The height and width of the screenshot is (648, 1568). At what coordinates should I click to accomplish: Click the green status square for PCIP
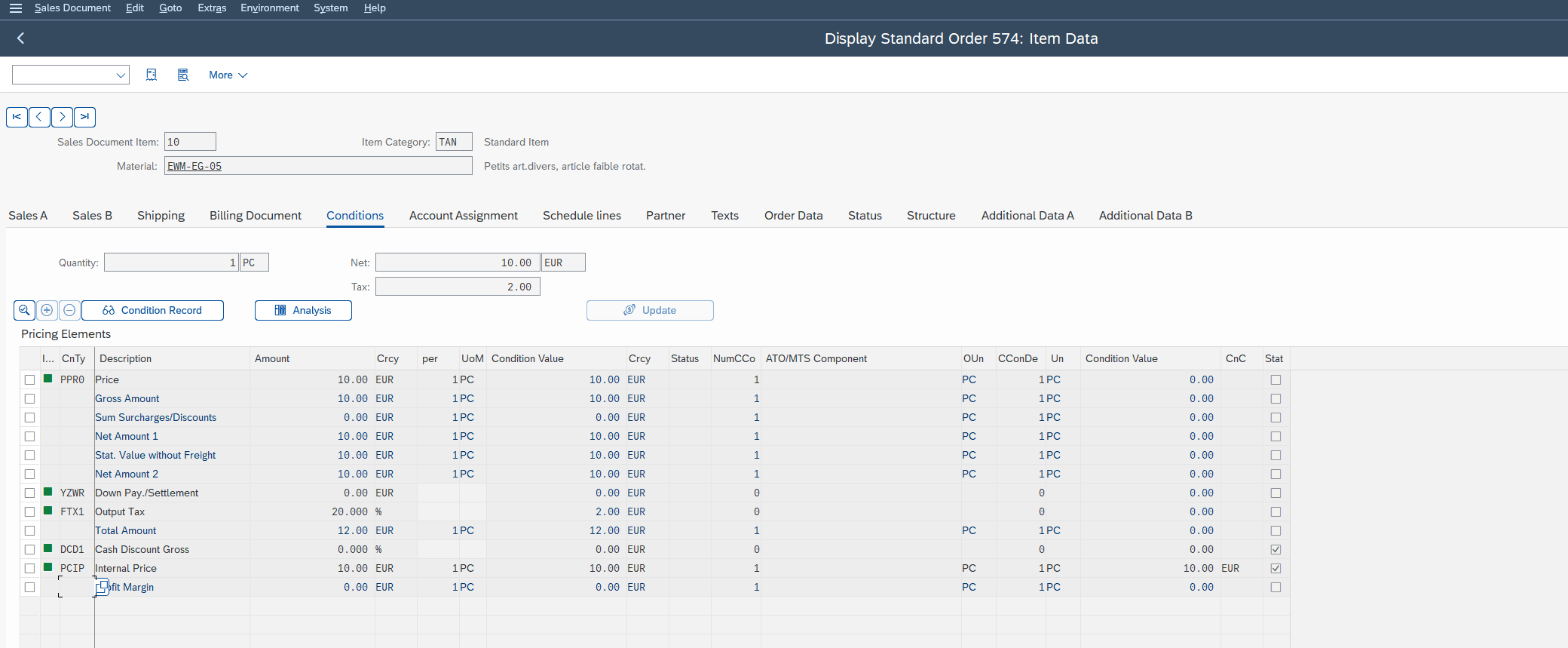coord(48,567)
